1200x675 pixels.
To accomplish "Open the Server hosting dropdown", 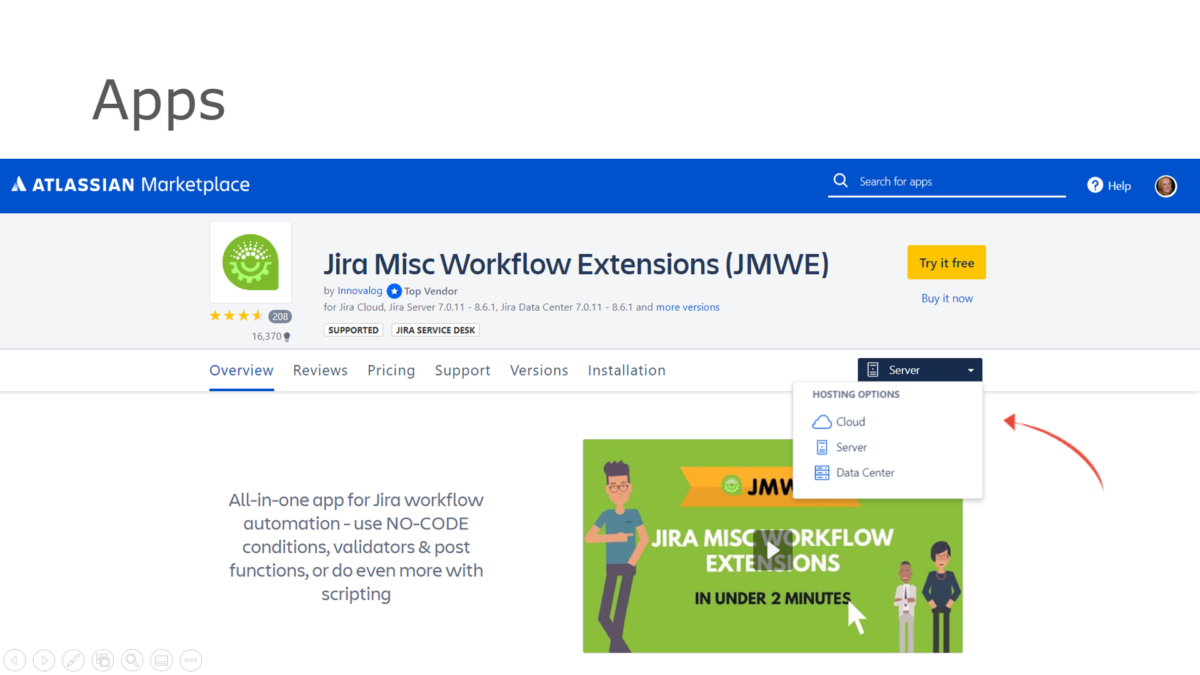I will pos(918,369).
